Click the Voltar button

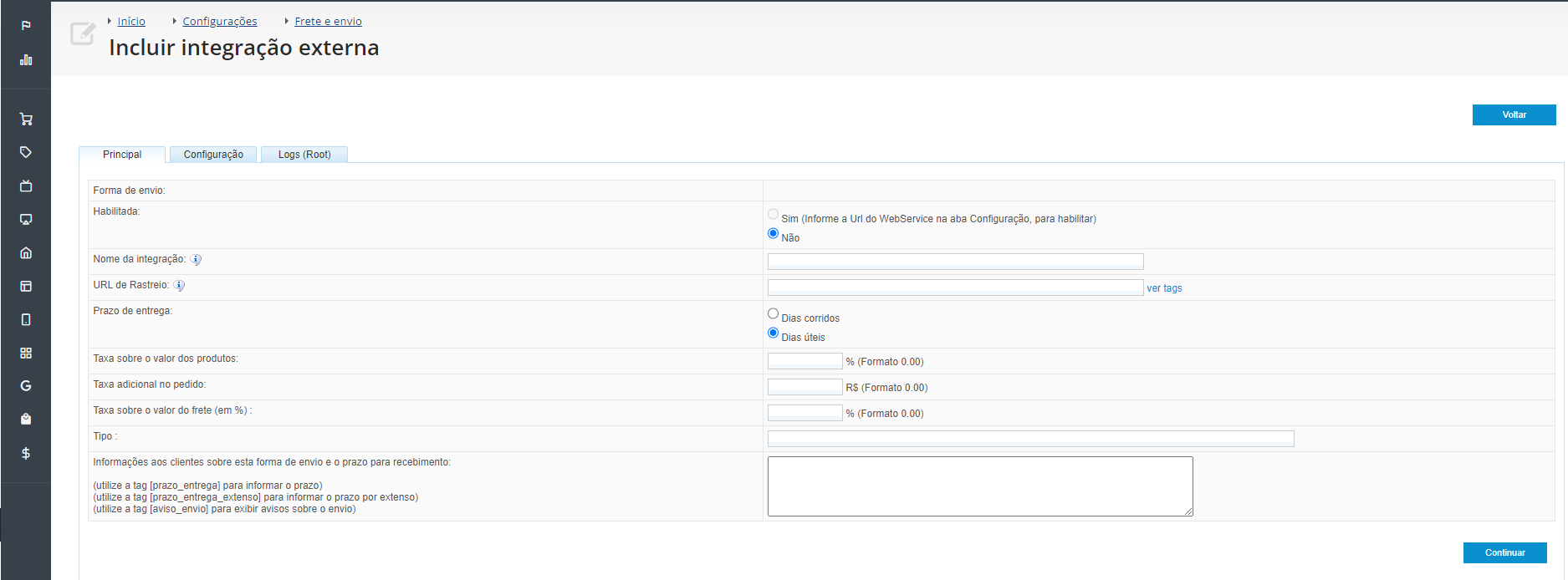point(1514,114)
